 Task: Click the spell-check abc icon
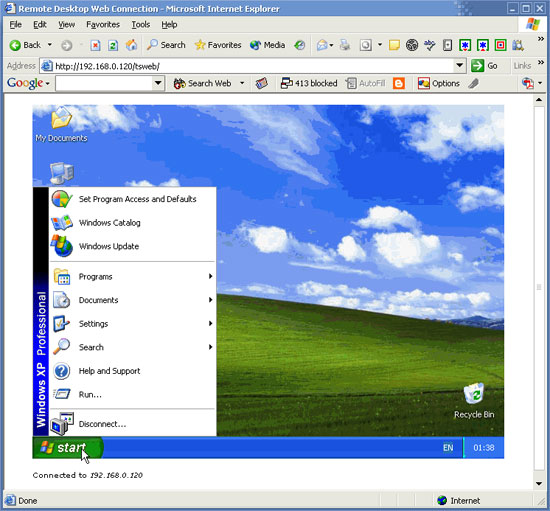pyautogui.click(x=430, y=45)
